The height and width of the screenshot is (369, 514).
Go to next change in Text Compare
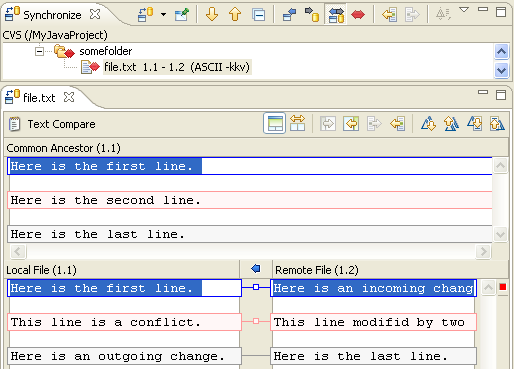coord(474,124)
